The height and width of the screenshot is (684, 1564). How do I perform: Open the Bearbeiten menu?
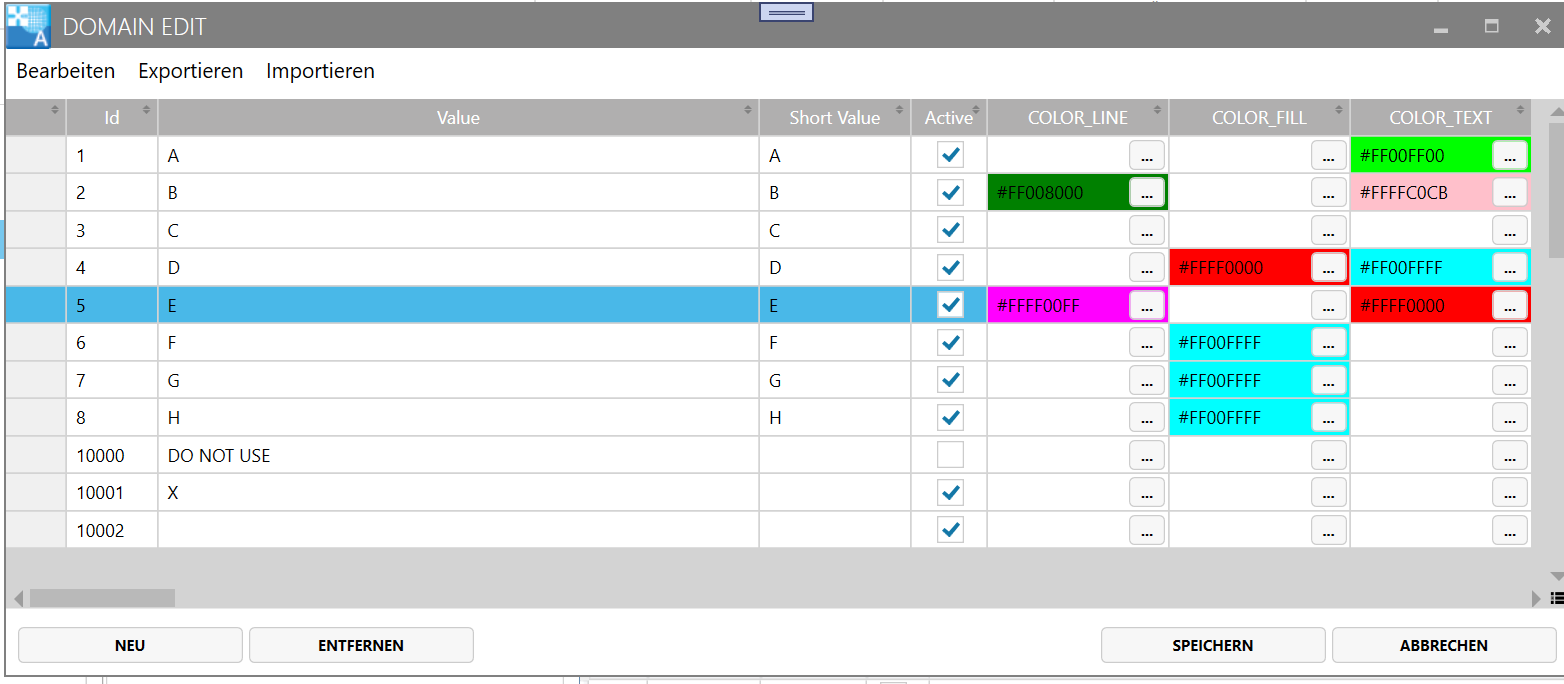66,71
